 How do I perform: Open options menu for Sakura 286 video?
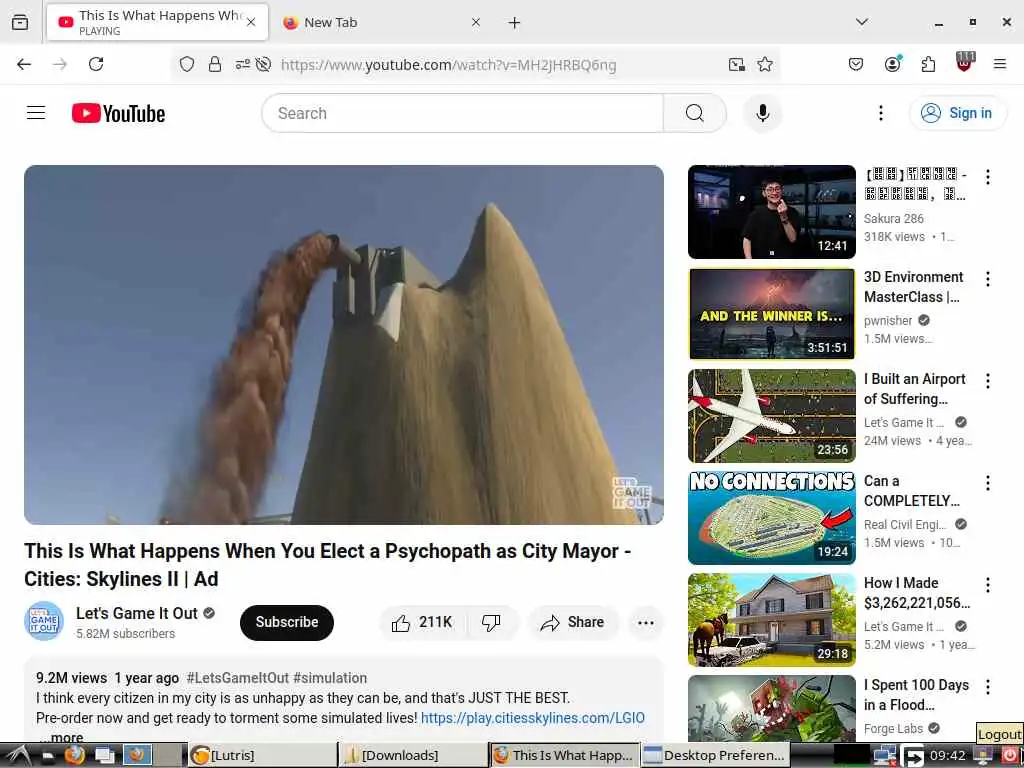(987, 177)
